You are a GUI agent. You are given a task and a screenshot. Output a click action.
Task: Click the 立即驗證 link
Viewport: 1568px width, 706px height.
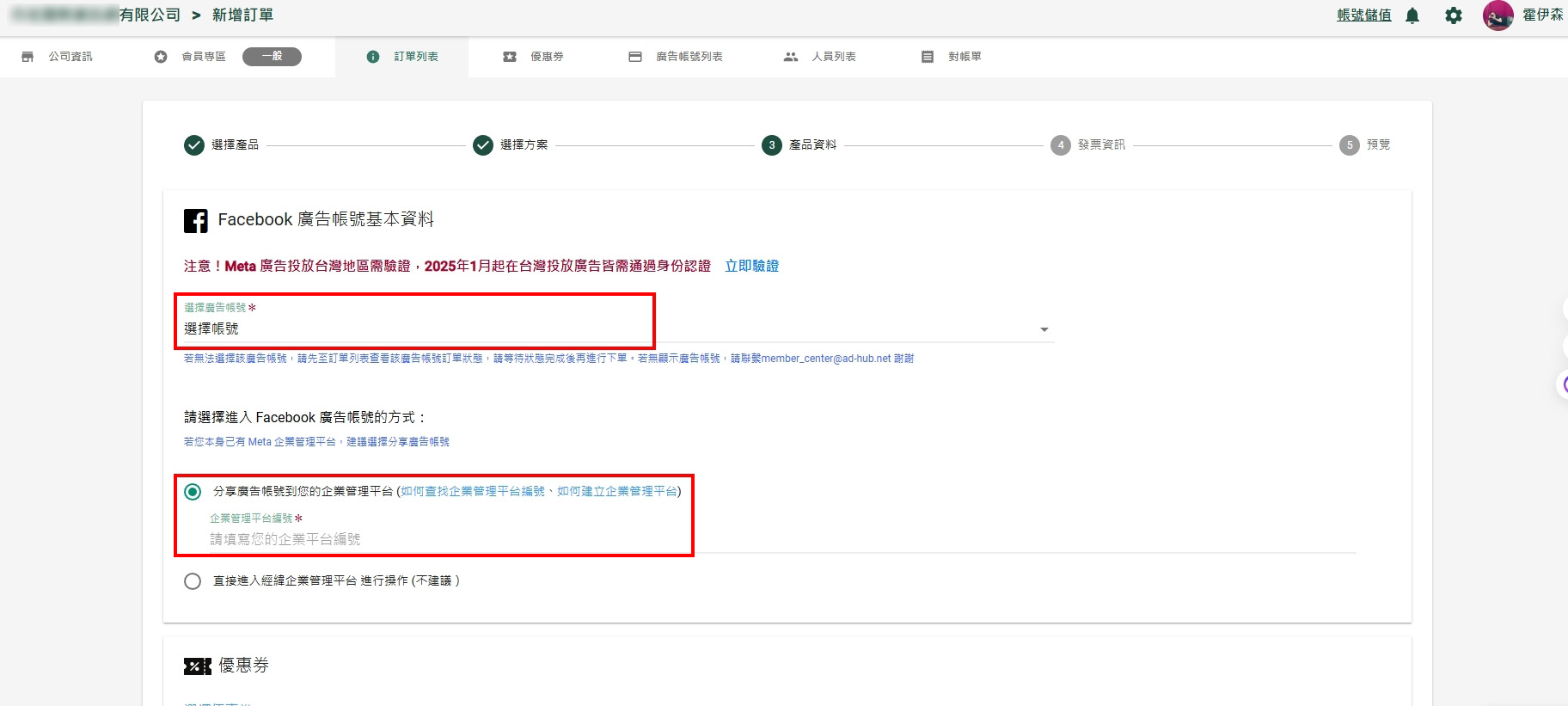point(751,267)
